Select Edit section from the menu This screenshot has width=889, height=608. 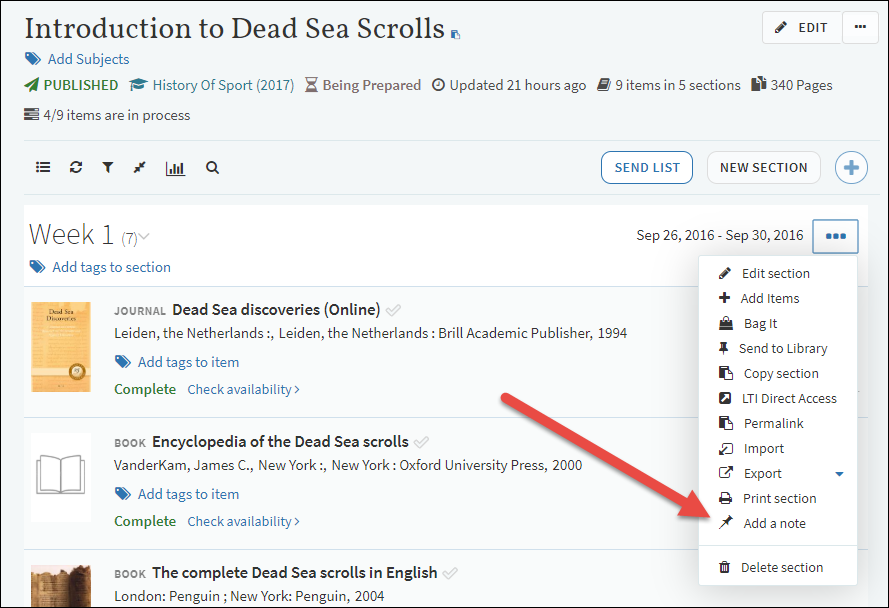(778, 273)
